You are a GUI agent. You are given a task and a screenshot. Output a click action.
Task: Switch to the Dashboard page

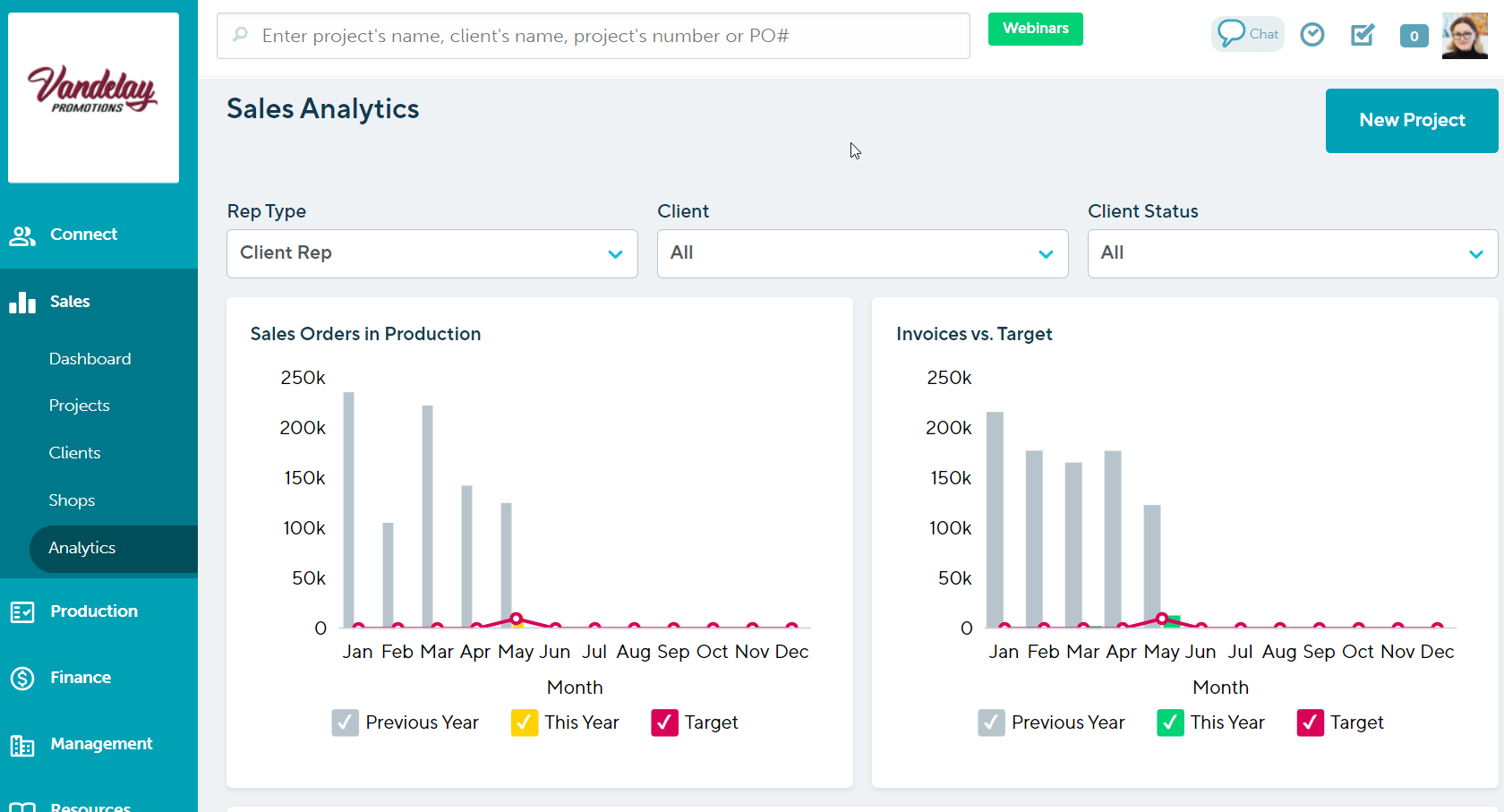coord(90,358)
